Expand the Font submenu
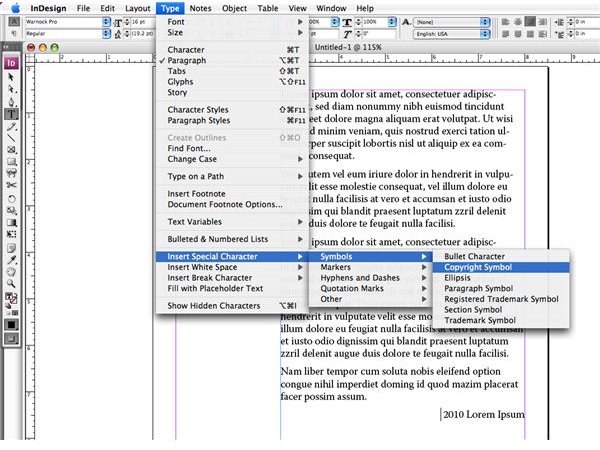This screenshot has width=600, height=450. click(232, 22)
